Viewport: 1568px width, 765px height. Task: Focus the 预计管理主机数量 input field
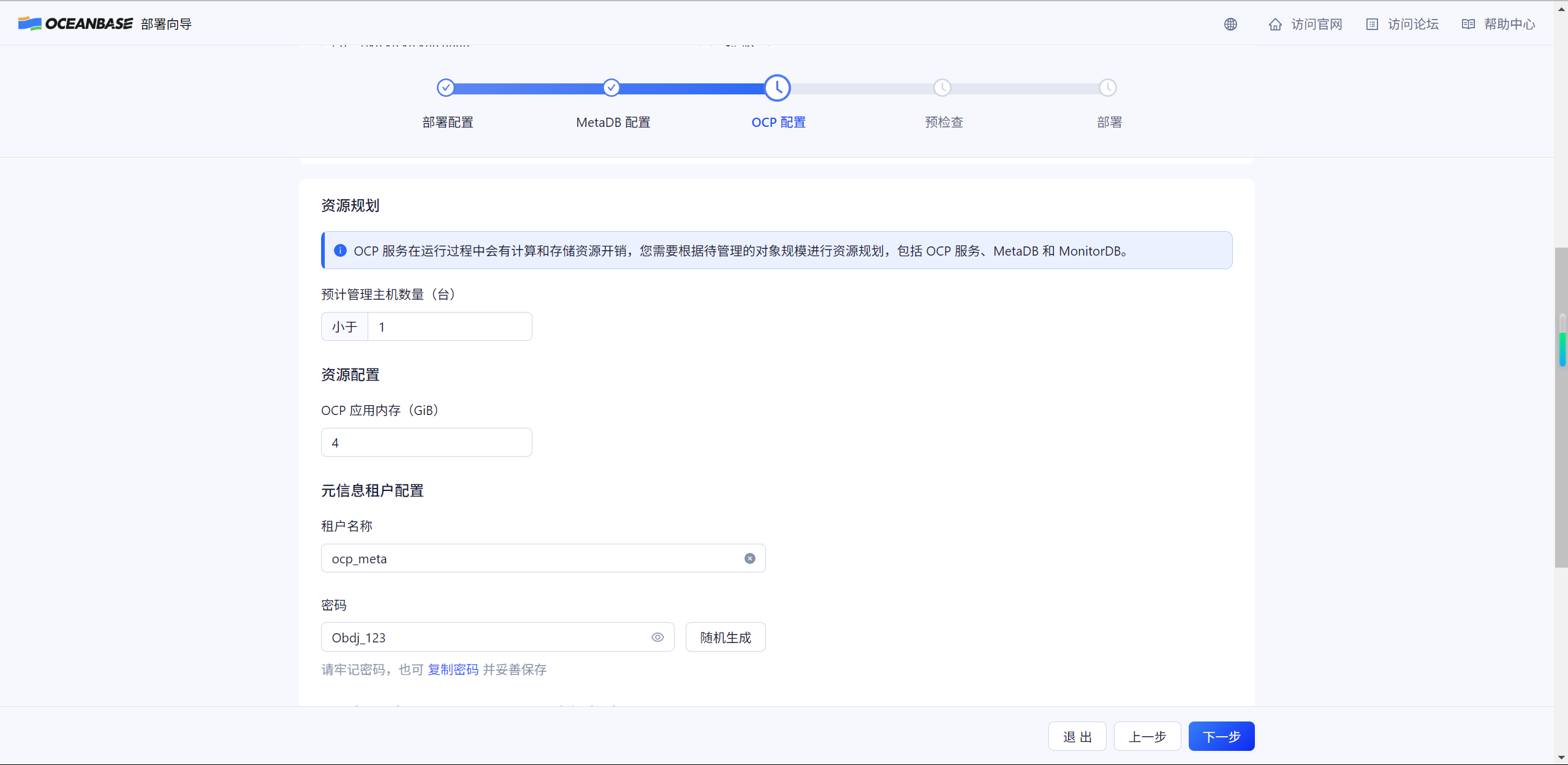click(x=450, y=327)
